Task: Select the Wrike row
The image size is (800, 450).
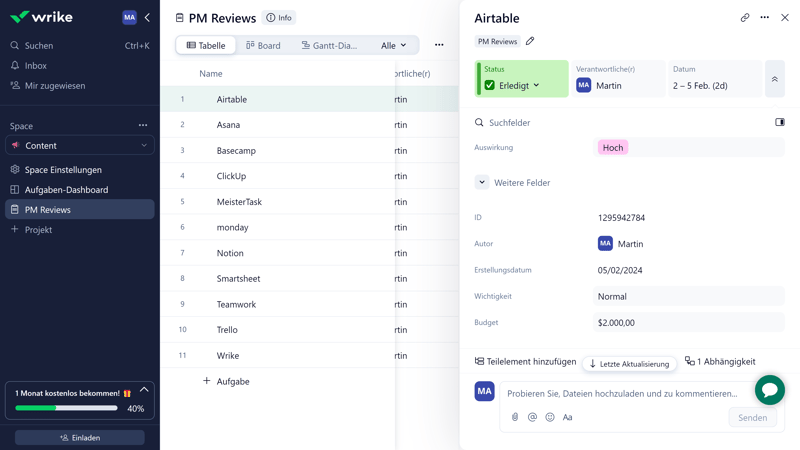Action: pyautogui.click(x=310, y=356)
